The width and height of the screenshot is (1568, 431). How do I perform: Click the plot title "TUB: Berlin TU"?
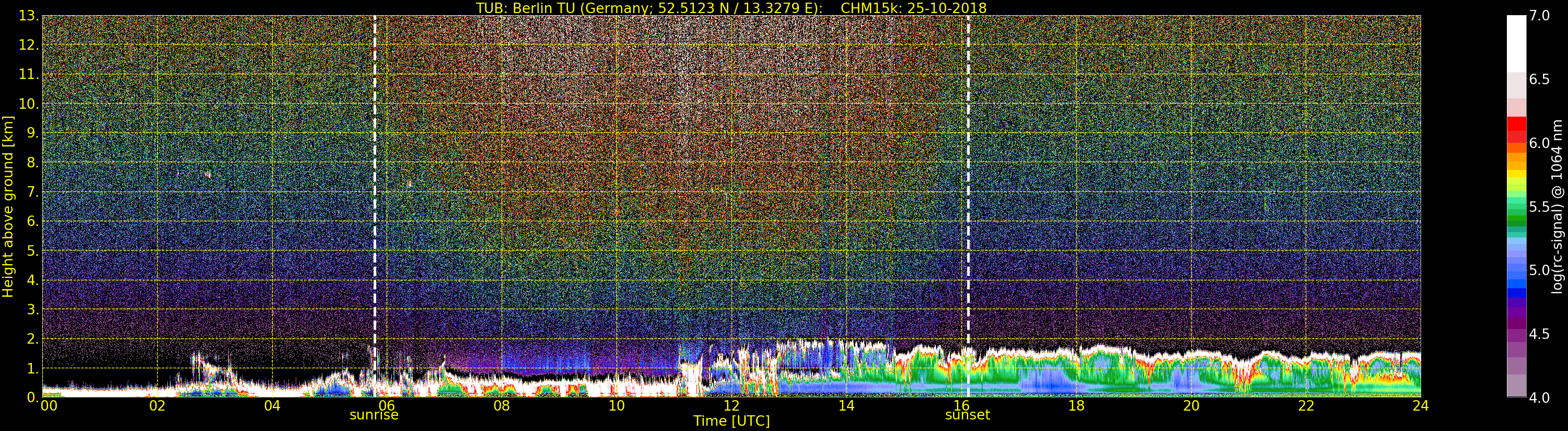[x=526, y=8]
